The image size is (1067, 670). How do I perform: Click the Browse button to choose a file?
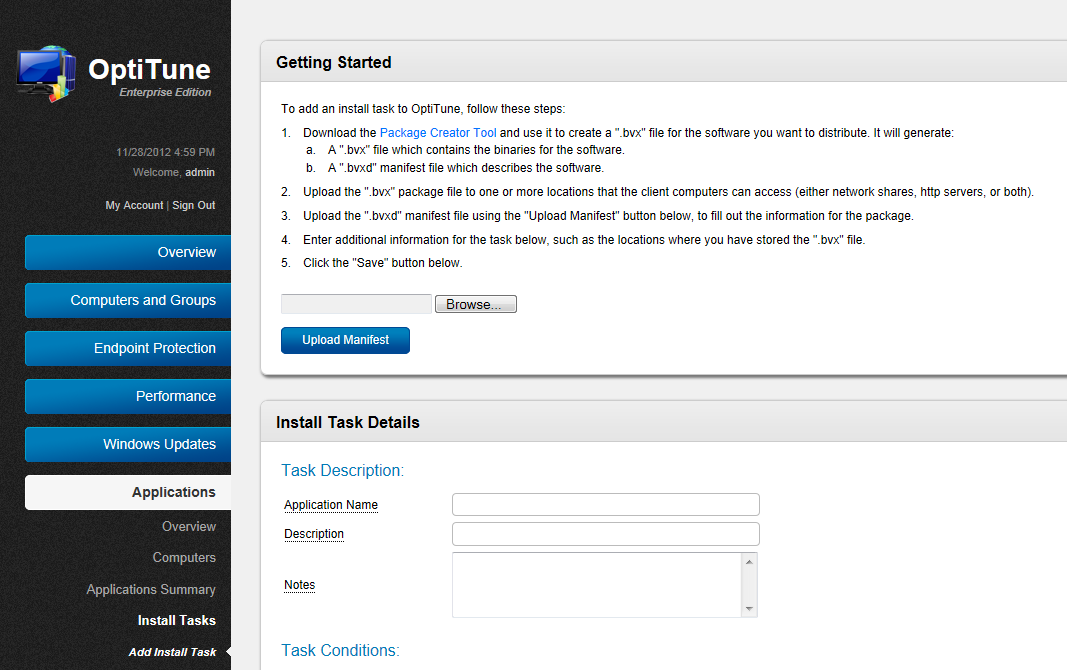click(475, 303)
